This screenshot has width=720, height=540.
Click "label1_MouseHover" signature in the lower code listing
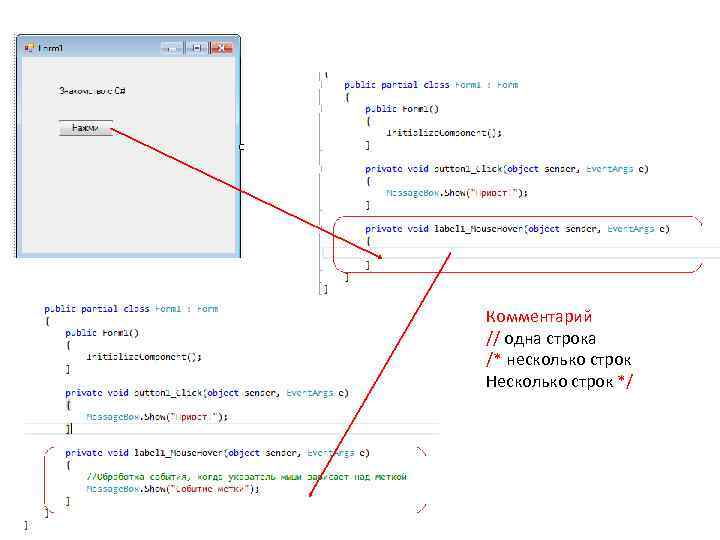click(x=217, y=453)
